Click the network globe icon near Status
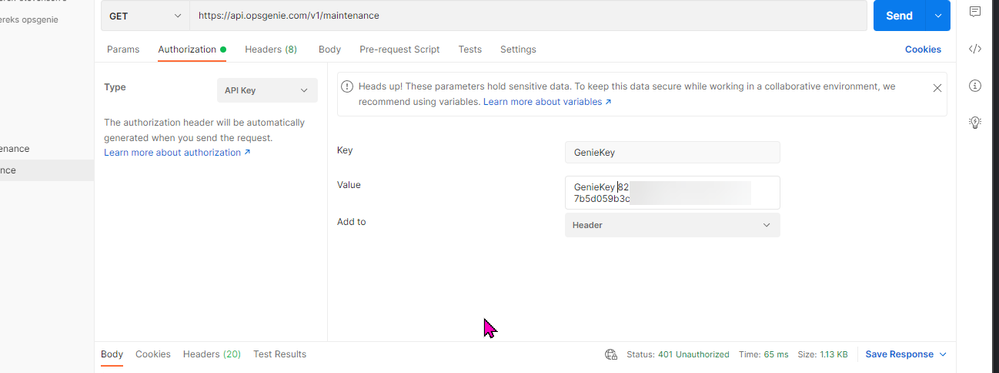 coord(611,355)
